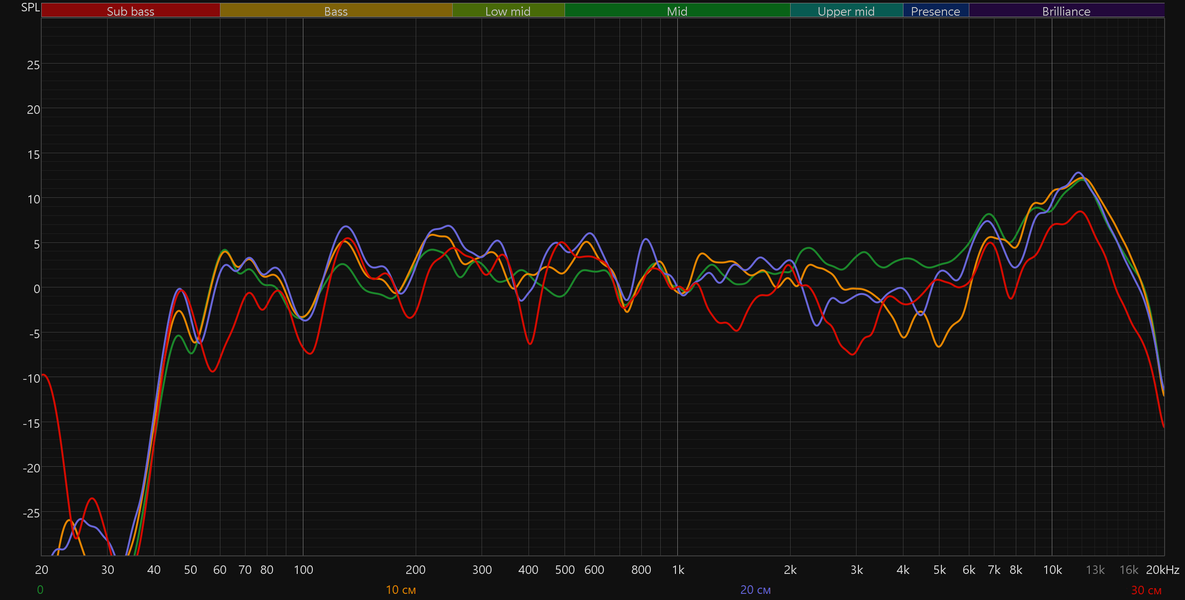Toggle the purple 20 см trace legend

pyautogui.click(x=756, y=589)
